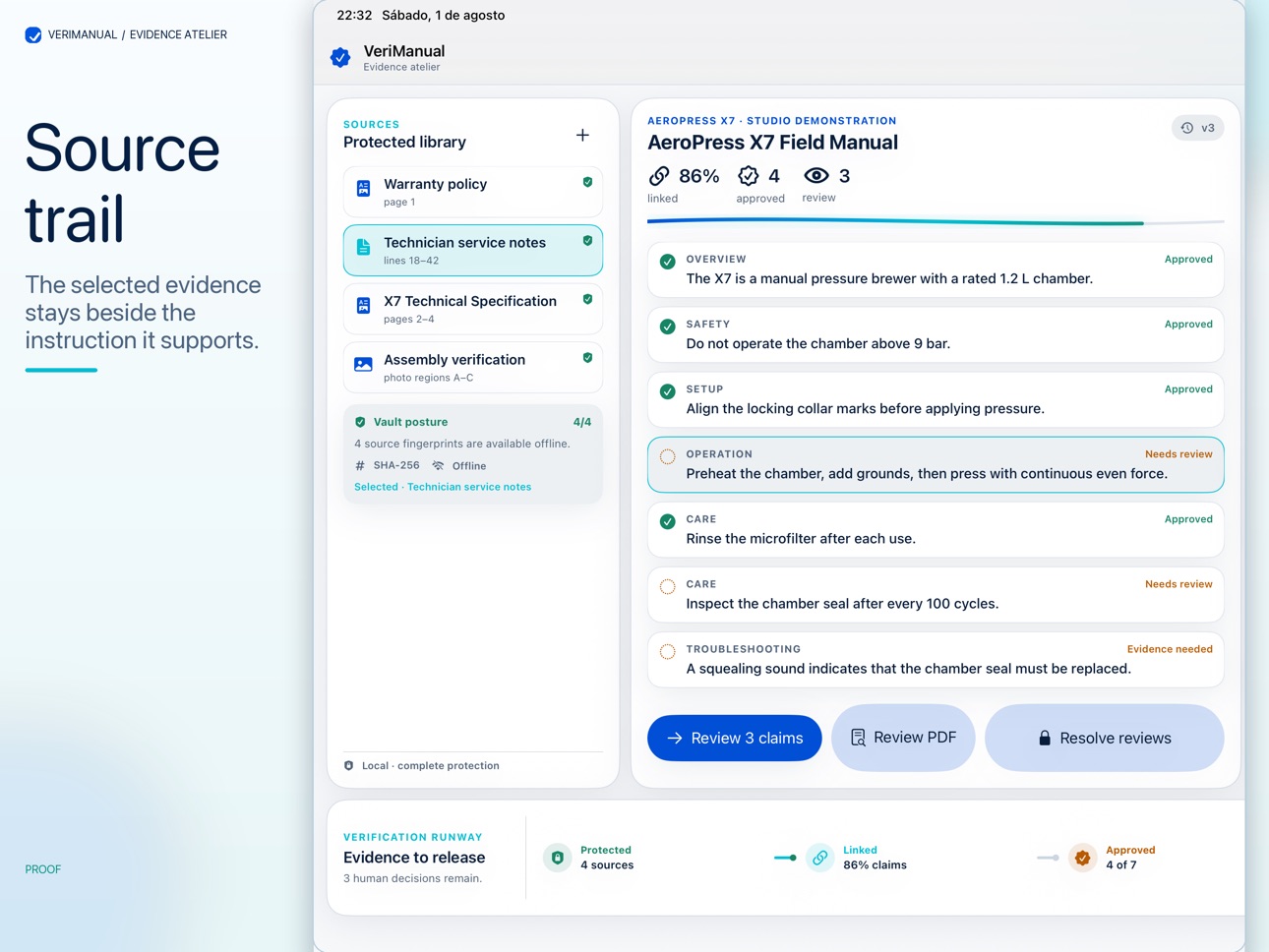
Task: Click the Warranty policy document icon
Action: pyautogui.click(x=363, y=188)
